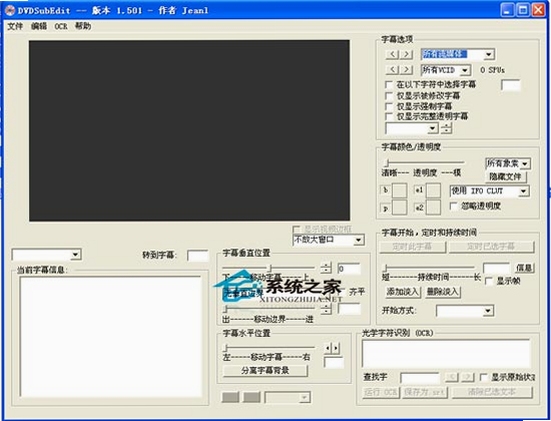
Task: Click the 隐藏文件 button
Action: (x=506, y=176)
